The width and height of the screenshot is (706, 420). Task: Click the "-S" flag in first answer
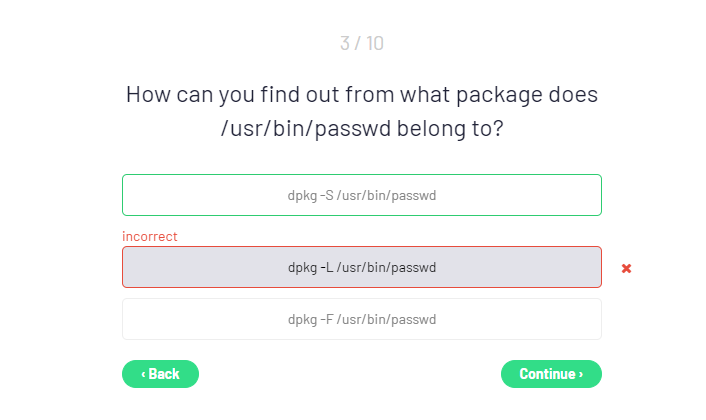click(x=326, y=195)
